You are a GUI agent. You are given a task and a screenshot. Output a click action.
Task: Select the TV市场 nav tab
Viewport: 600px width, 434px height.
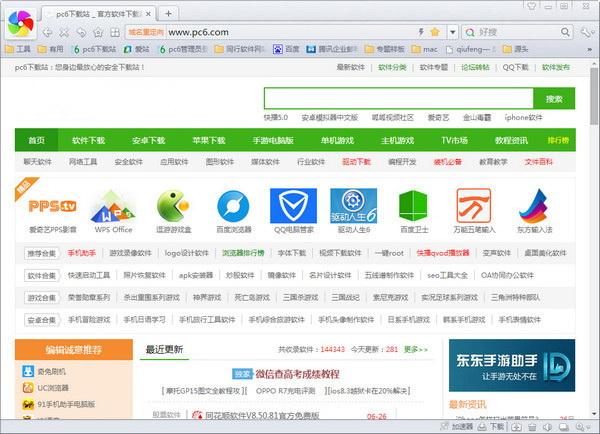tap(455, 140)
